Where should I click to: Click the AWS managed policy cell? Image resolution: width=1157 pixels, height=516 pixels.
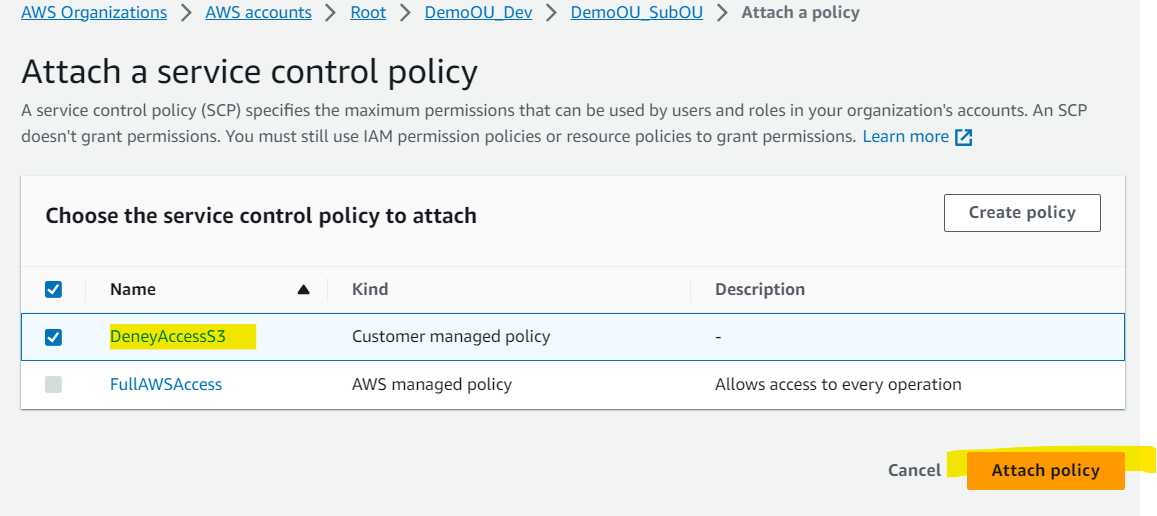pyautogui.click(x=432, y=385)
